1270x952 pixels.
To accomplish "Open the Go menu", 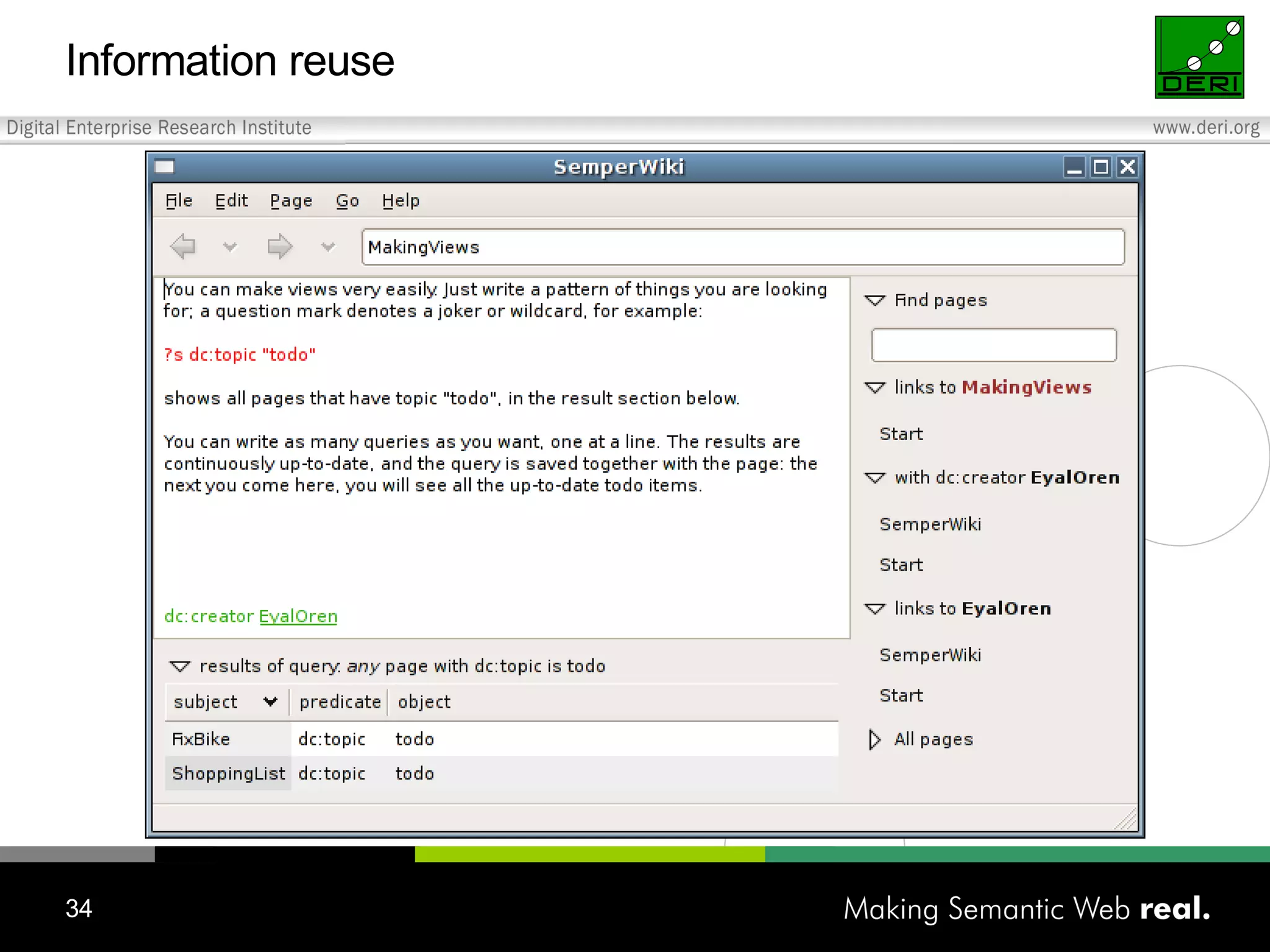I will point(347,201).
